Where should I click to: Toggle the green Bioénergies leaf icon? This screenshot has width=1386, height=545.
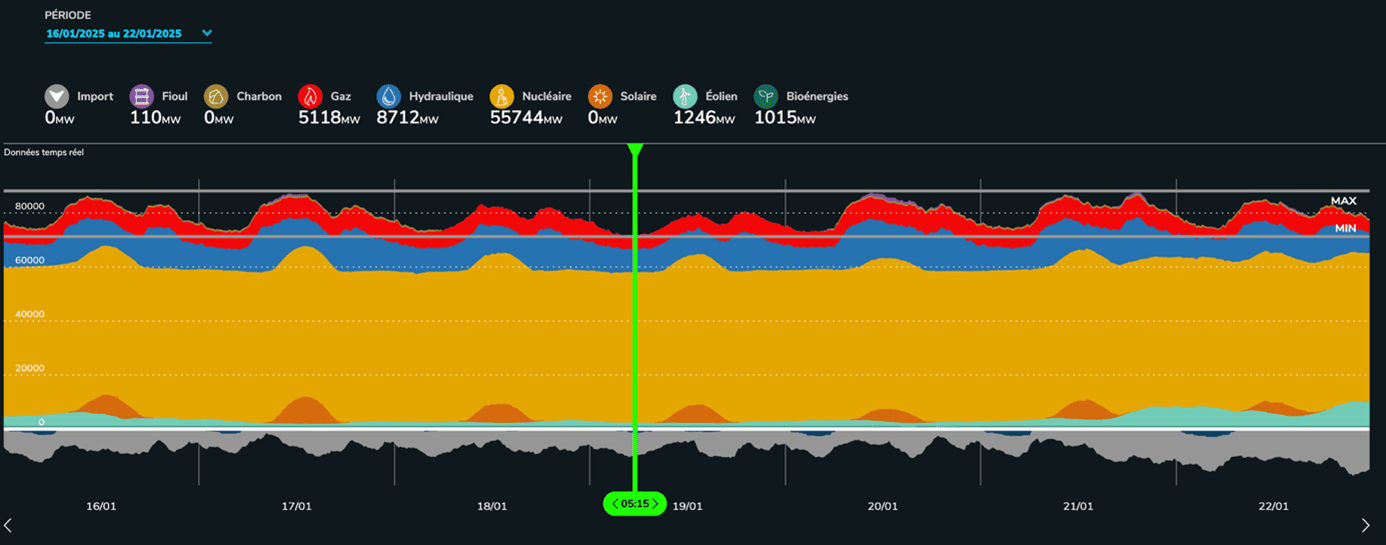(766, 96)
